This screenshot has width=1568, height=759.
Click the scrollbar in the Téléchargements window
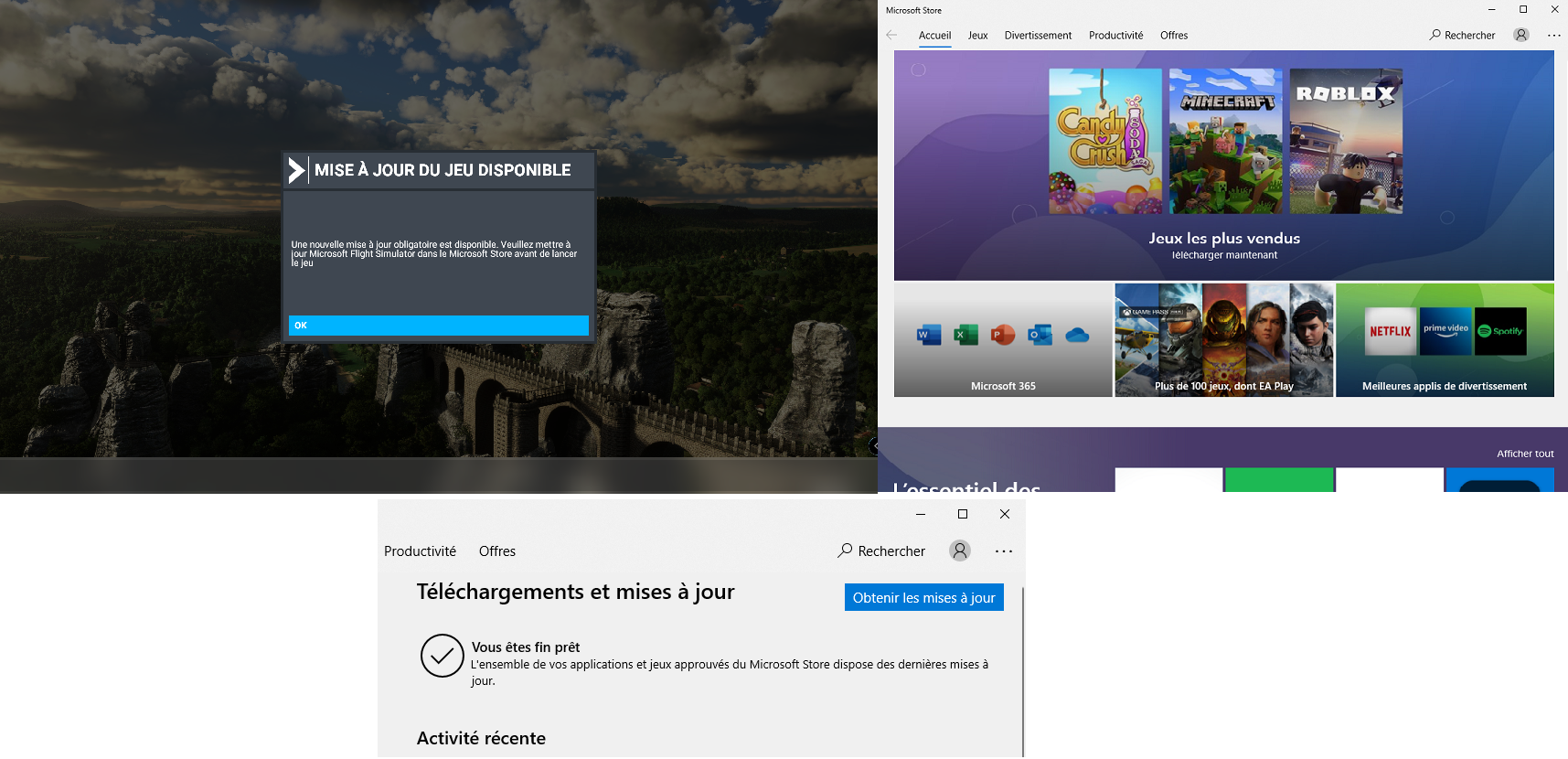tap(1023, 671)
